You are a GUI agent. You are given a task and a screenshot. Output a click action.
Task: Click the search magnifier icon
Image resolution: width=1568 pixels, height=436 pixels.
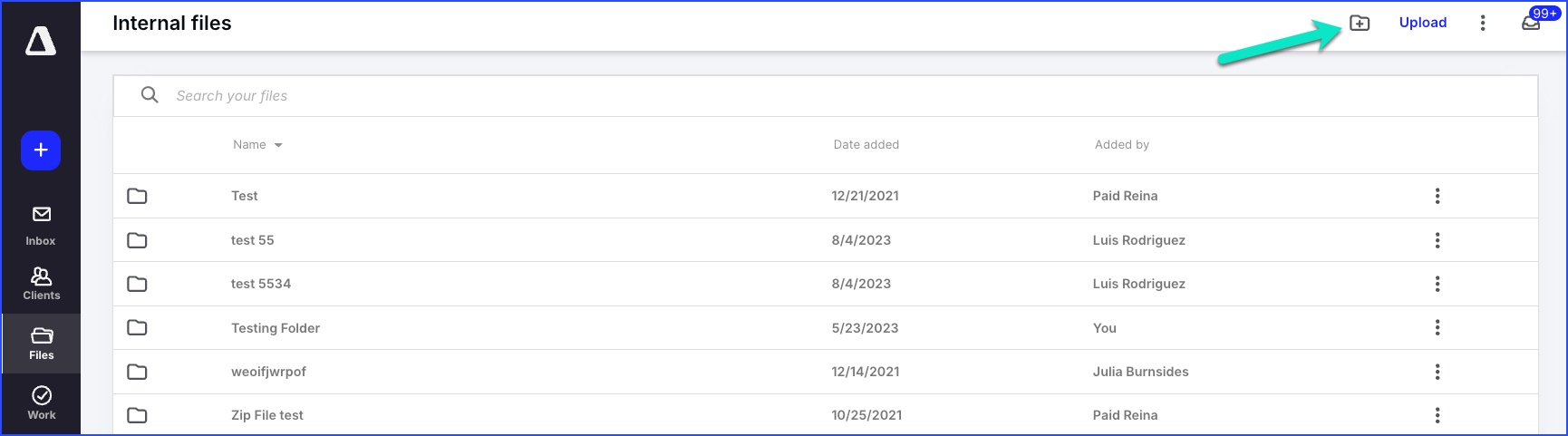click(x=150, y=95)
